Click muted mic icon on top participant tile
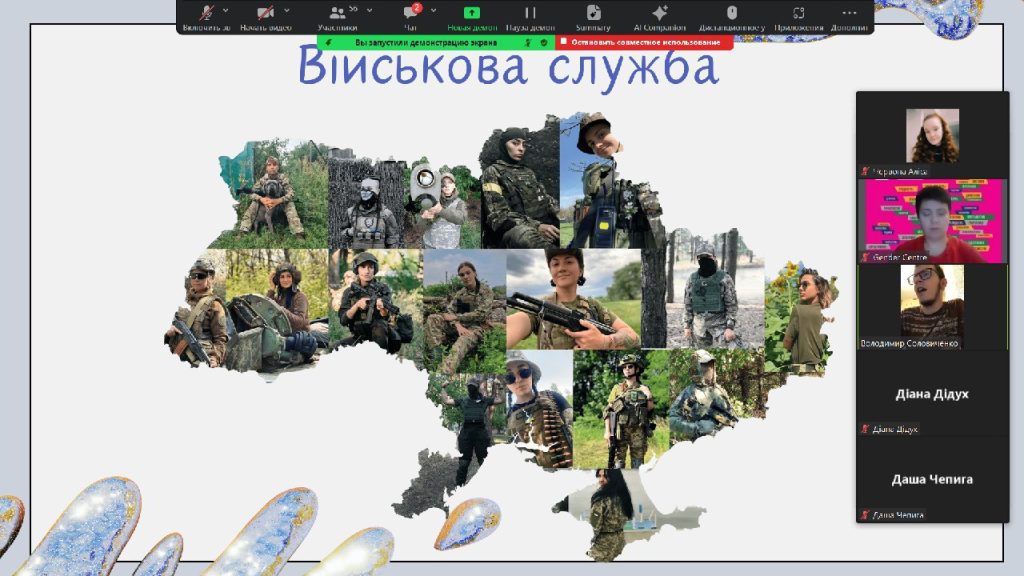Viewport: 1024px width, 576px height. (865, 171)
